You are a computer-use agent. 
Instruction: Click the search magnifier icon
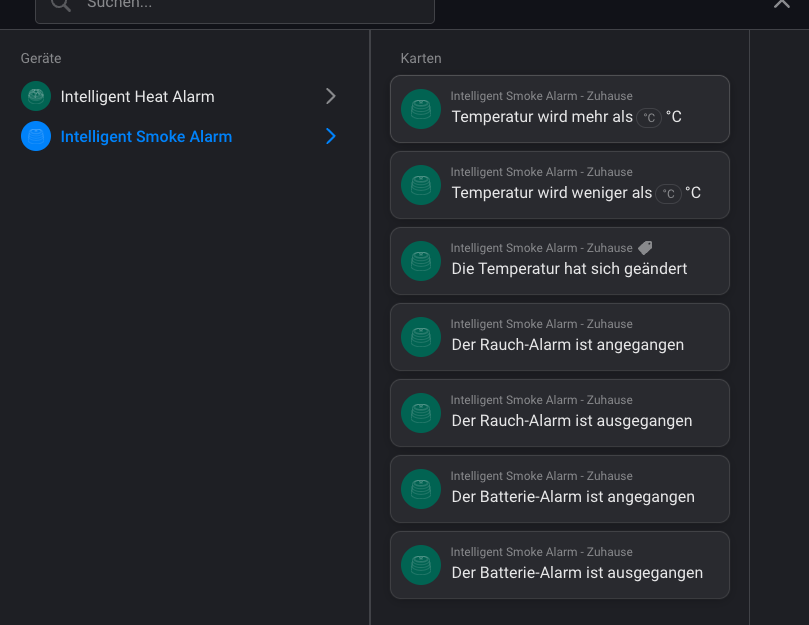click(61, 4)
